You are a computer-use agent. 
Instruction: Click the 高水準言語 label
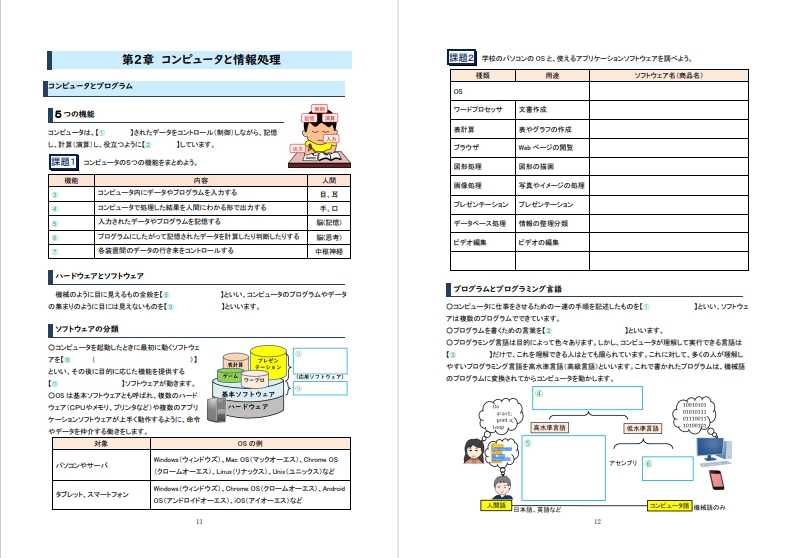pos(549,428)
